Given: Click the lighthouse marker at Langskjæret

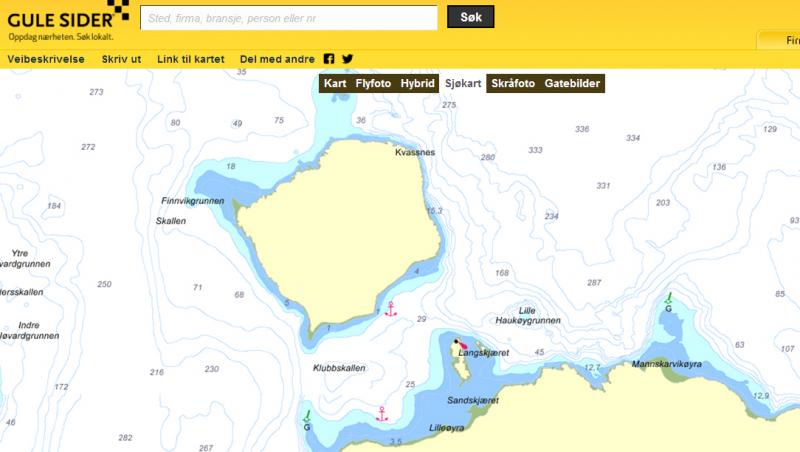Looking at the screenshot, I should pos(459,343).
